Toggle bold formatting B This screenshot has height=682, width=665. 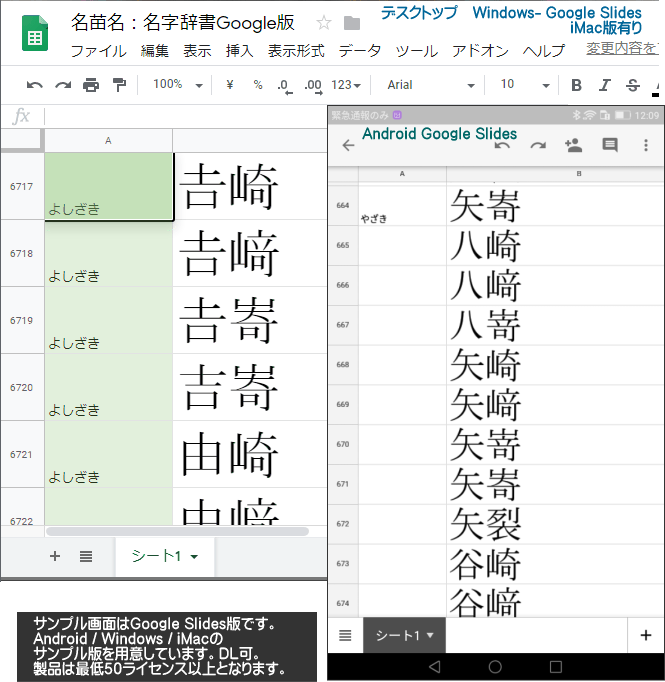[576, 85]
